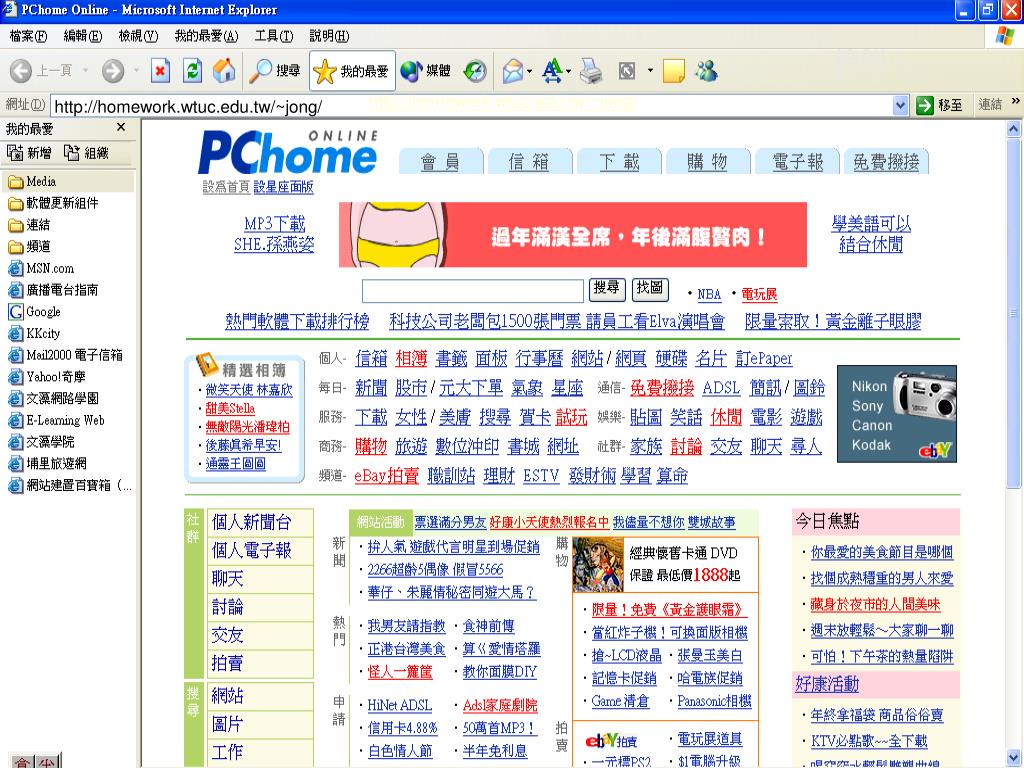Select the 購物 tab on PChome
1024x768 pixels.
(x=708, y=161)
